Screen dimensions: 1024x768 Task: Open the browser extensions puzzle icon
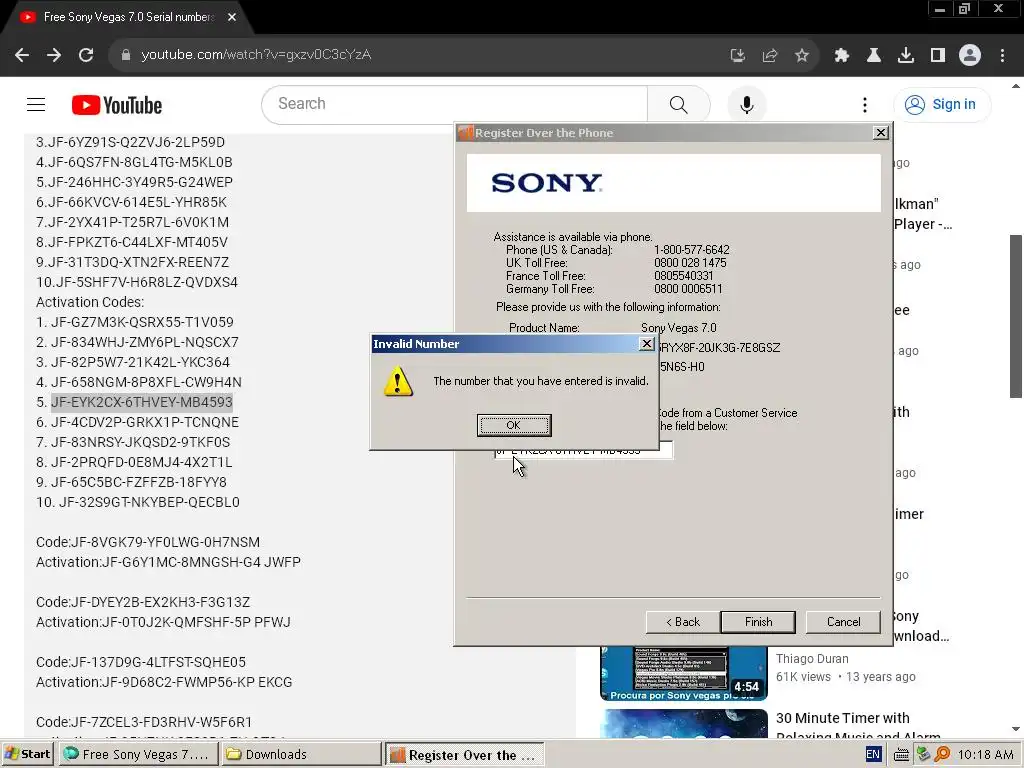(841, 56)
